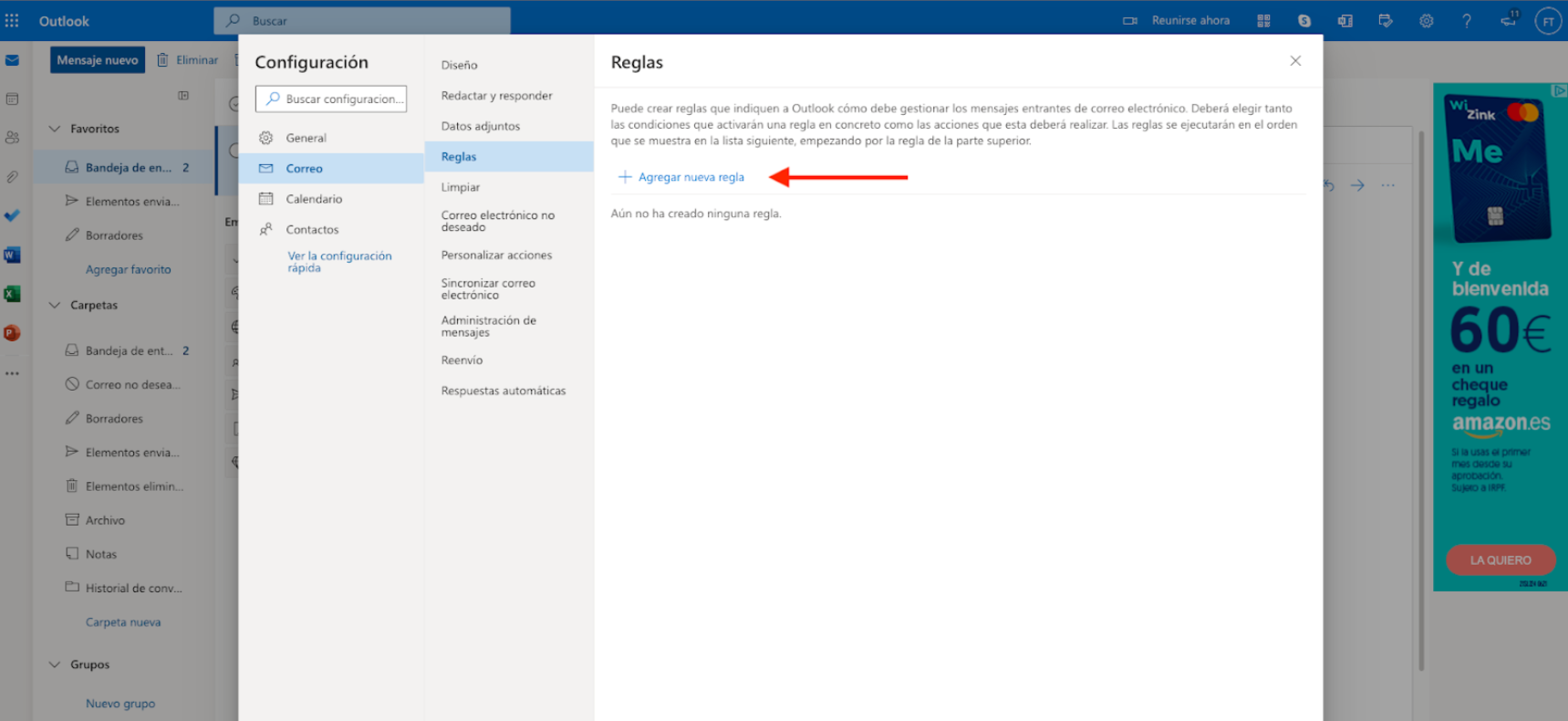This screenshot has width=1568, height=721.
Task: Close the Reglas settings dialog
Action: [x=1295, y=61]
